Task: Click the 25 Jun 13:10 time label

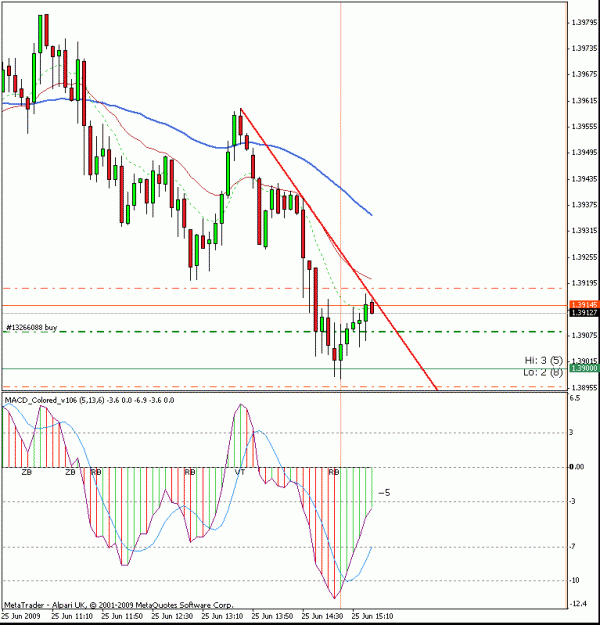Action: tap(222, 616)
